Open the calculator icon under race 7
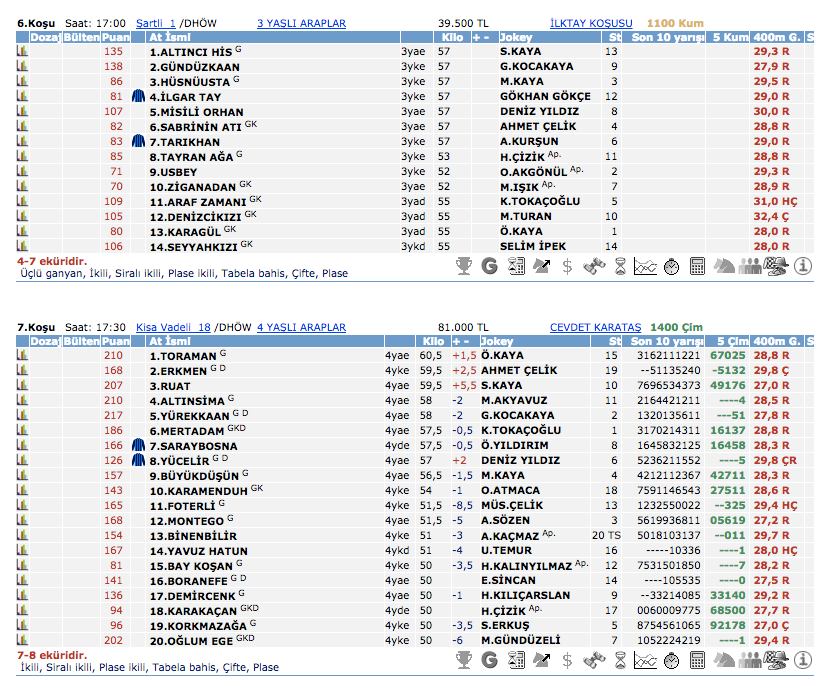The height and width of the screenshot is (688, 830). [x=697, y=659]
